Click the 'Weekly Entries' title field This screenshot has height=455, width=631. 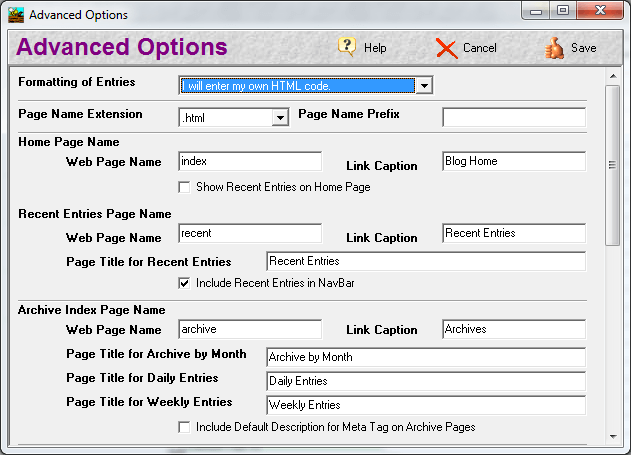click(x=426, y=405)
